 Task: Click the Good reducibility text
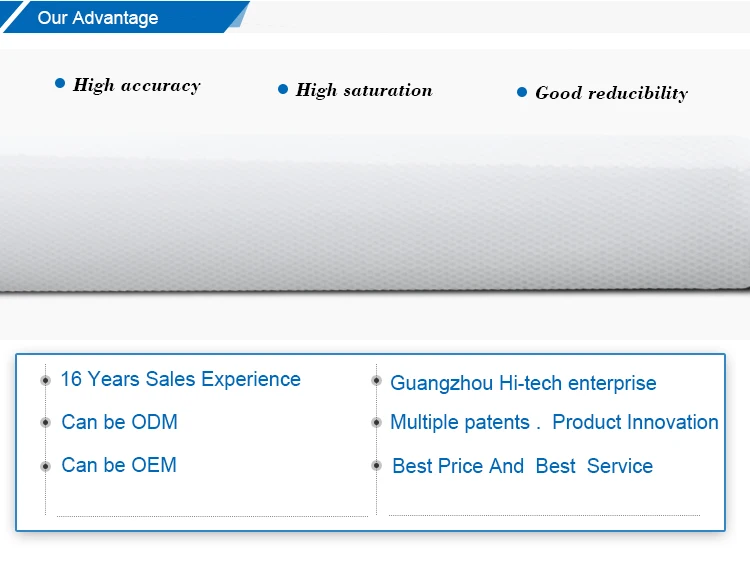[611, 93]
